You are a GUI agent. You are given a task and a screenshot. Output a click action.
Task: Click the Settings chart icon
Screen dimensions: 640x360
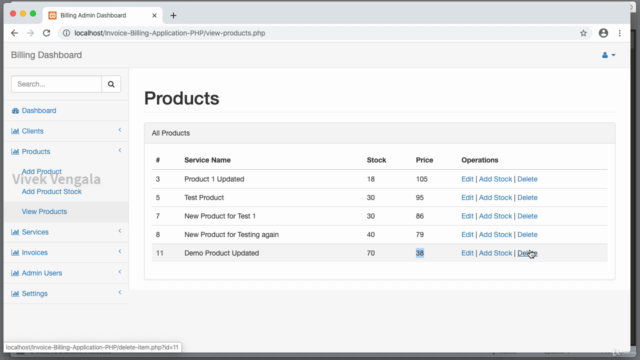click(15, 293)
